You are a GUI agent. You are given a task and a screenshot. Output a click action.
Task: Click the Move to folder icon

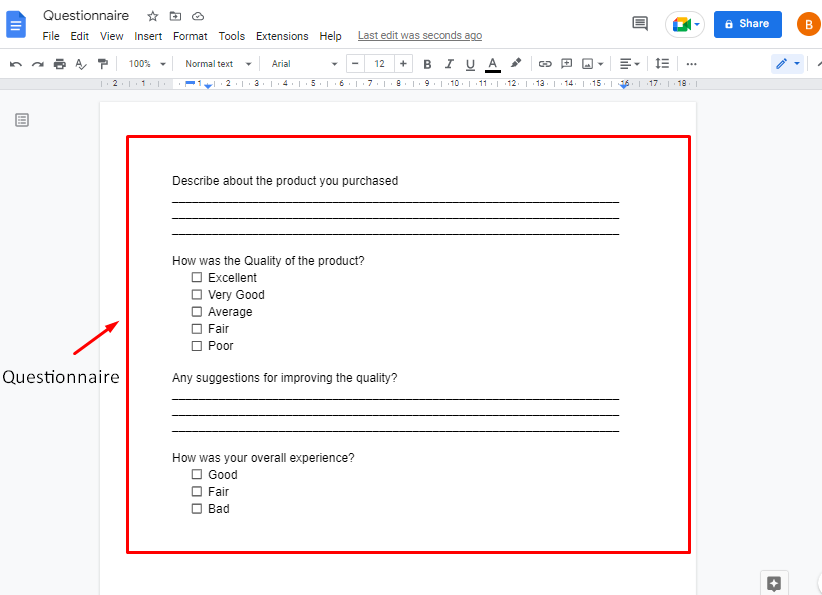click(175, 16)
